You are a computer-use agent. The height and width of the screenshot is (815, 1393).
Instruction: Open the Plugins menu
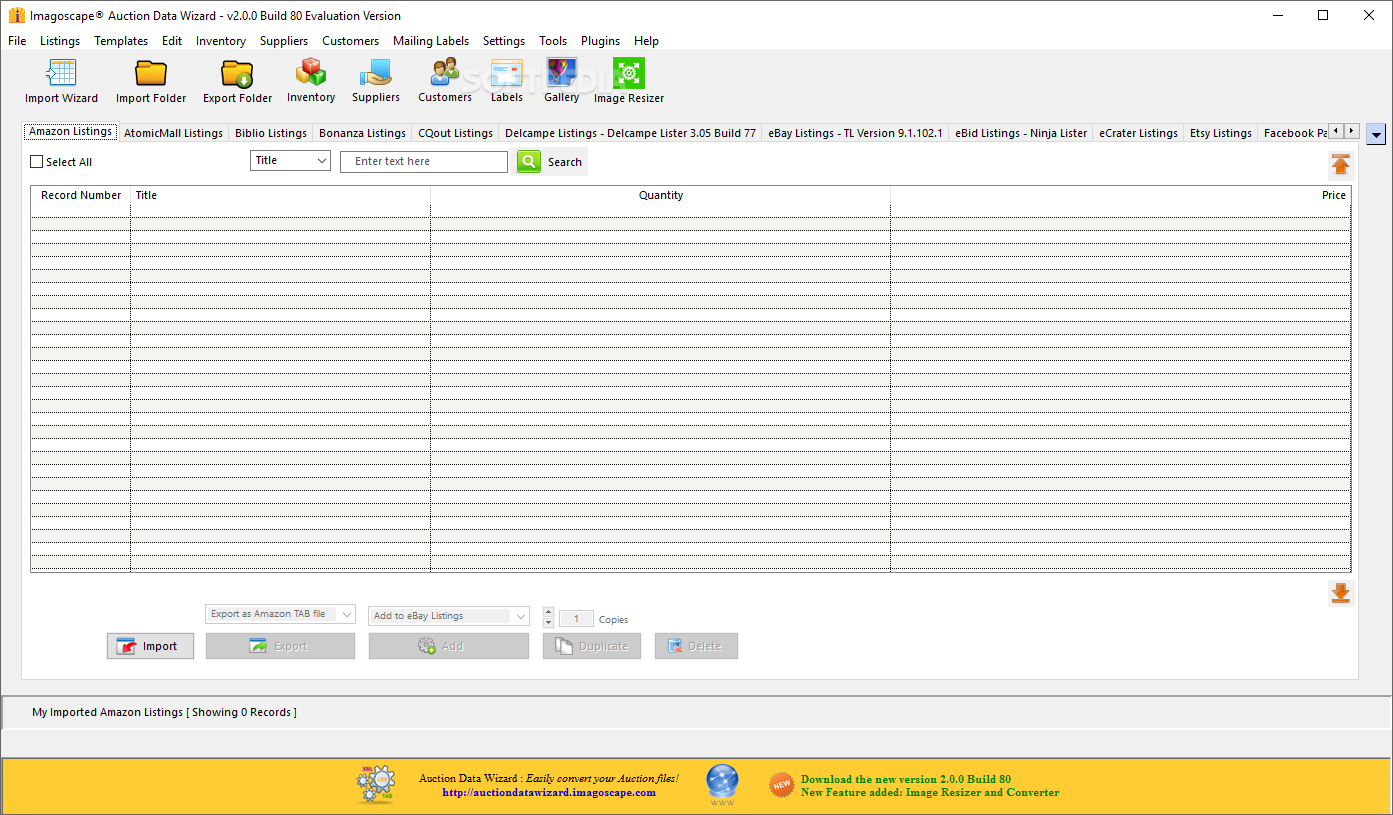point(600,41)
